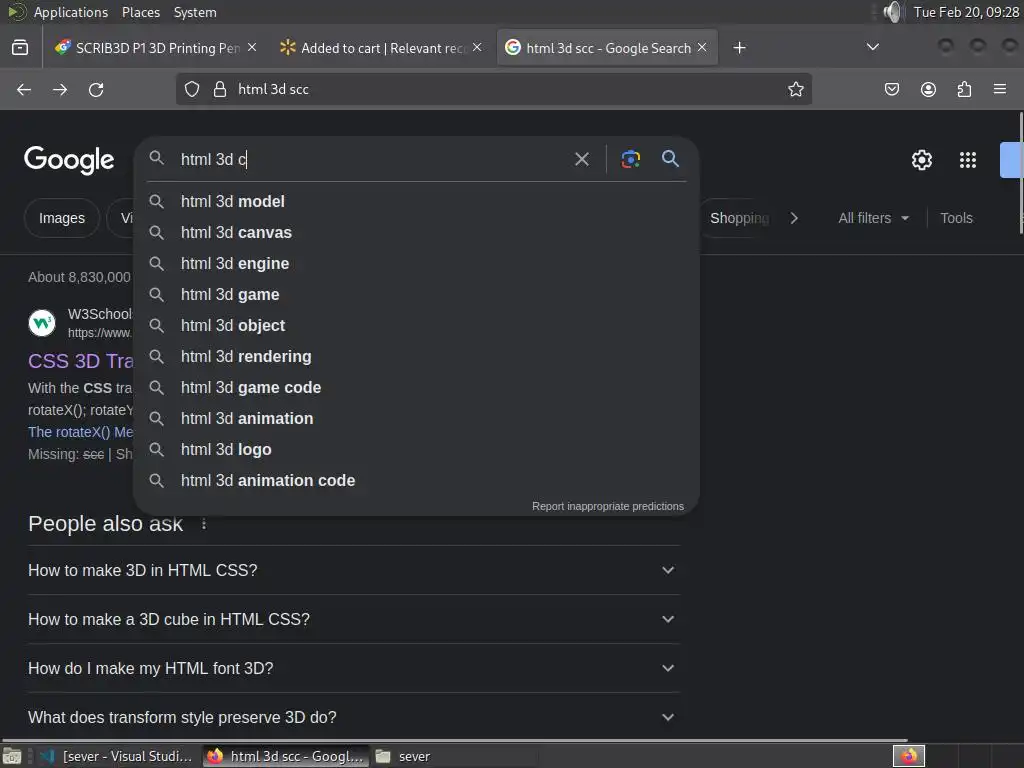Open Firefox View icon at tab bar start
1024x768 pixels.
pos(20,48)
